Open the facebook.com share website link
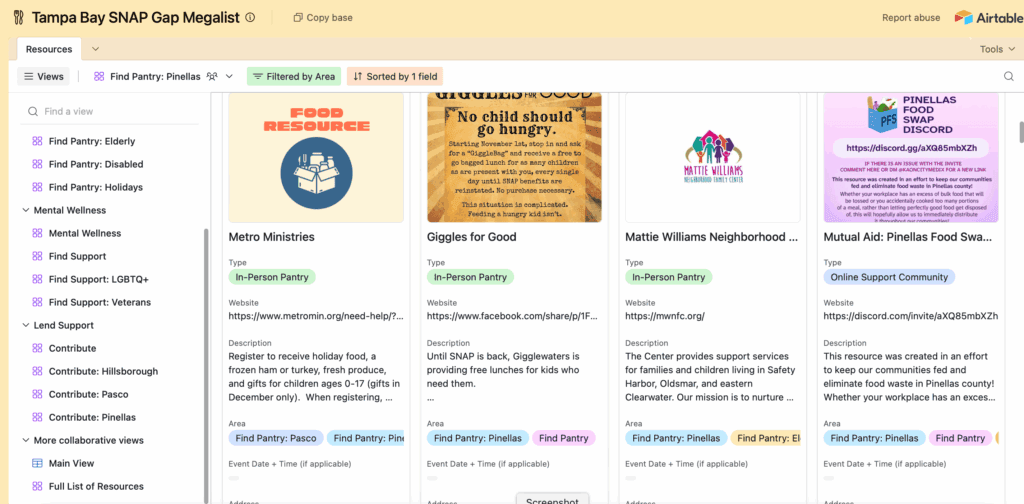 512,316
